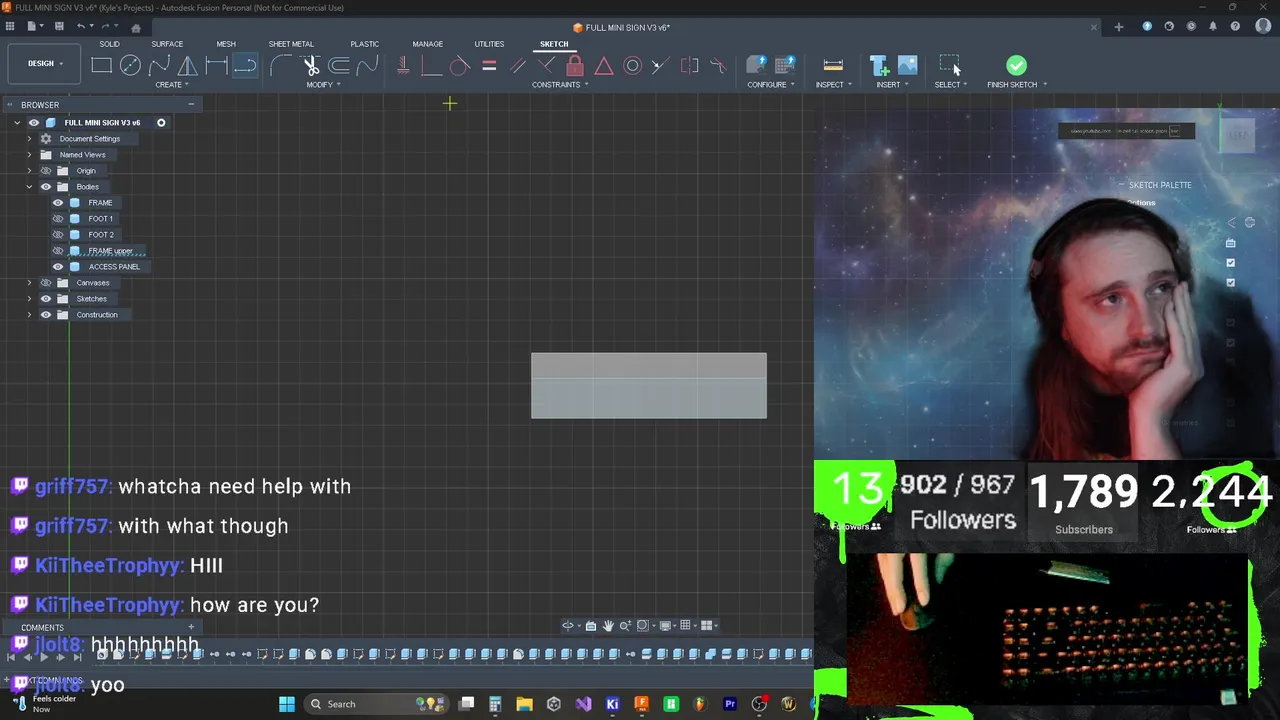The height and width of the screenshot is (720, 1280).
Task: Click the Play button in timeline
Action: (x=44, y=656)
